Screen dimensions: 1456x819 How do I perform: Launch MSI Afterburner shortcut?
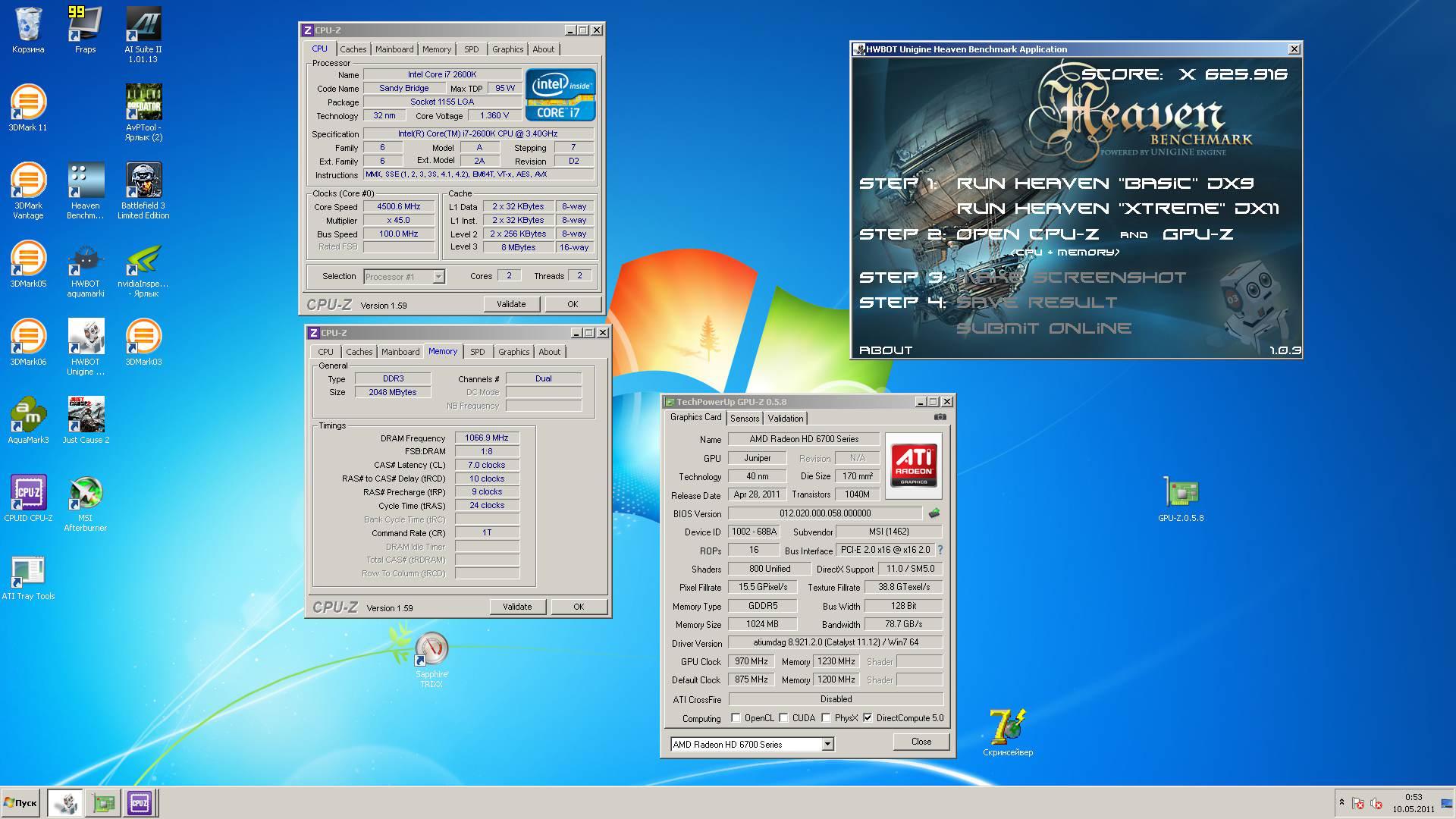pyautogui.click(x=85, y=504)
